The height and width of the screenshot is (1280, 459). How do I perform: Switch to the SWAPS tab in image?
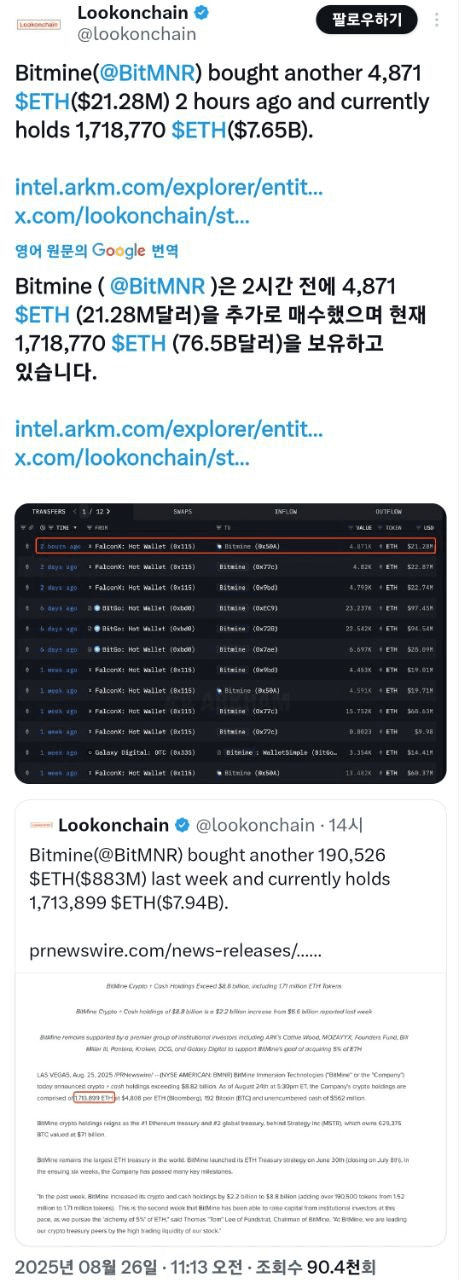pyautogui.click(x=182, y=512)
